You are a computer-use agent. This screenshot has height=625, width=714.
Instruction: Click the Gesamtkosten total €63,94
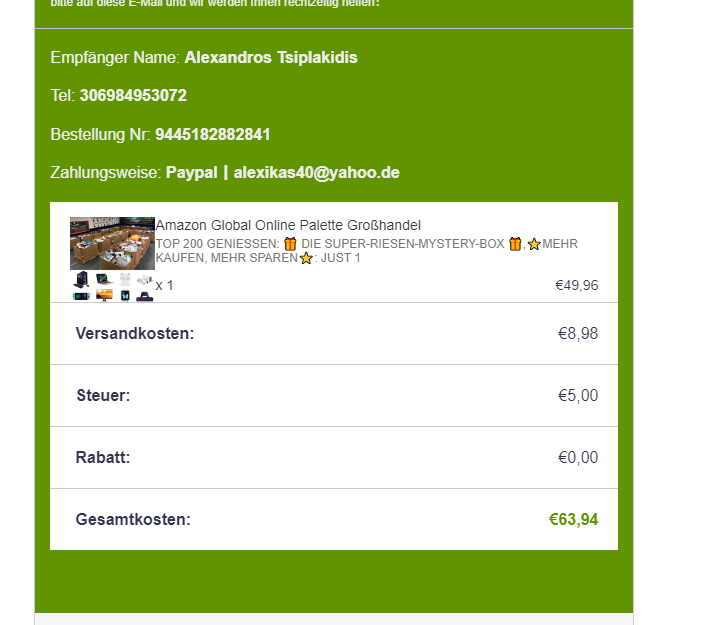[573, 519]
